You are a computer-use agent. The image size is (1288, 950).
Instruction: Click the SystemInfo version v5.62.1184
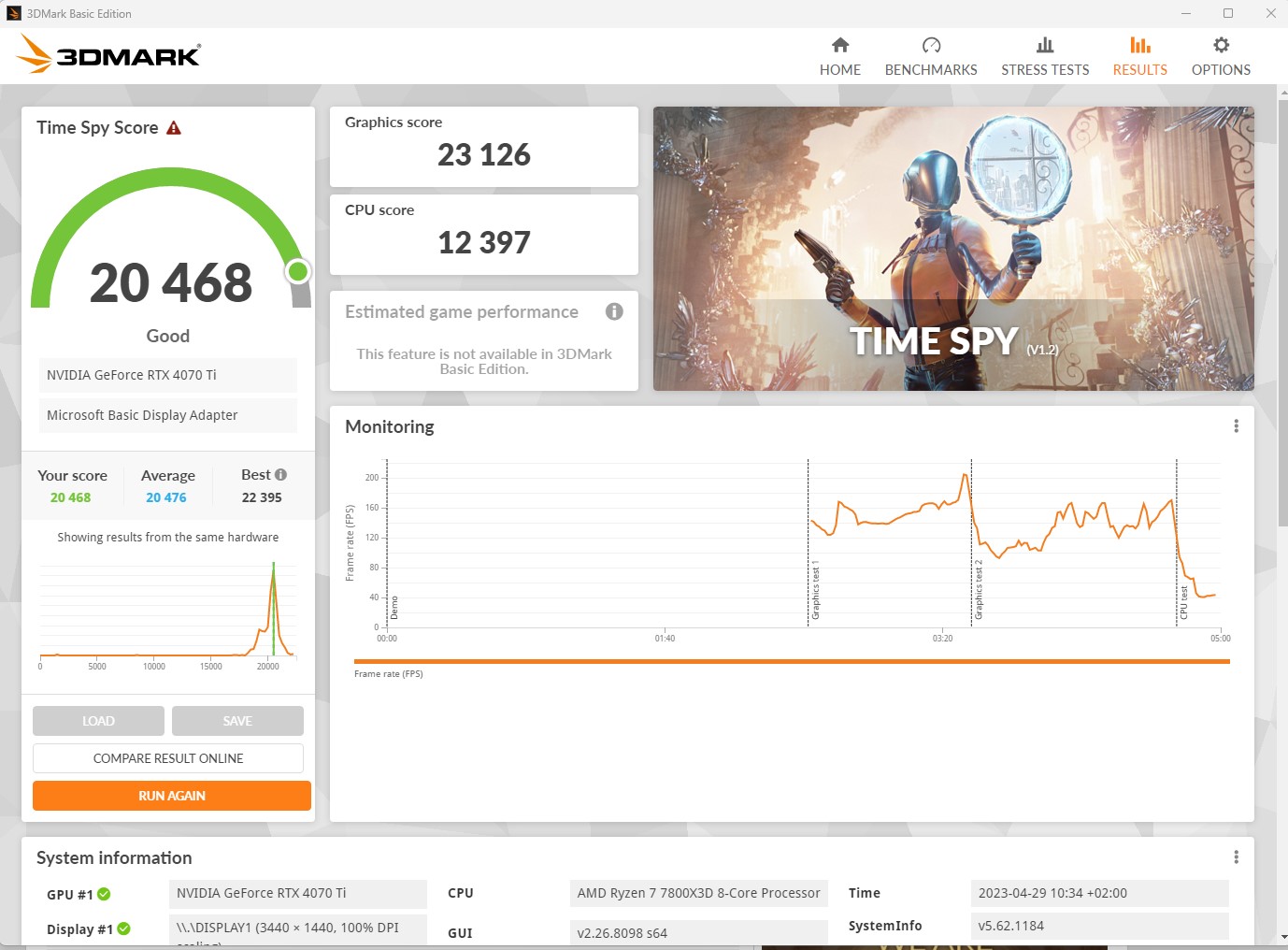tap(1099, 926)
